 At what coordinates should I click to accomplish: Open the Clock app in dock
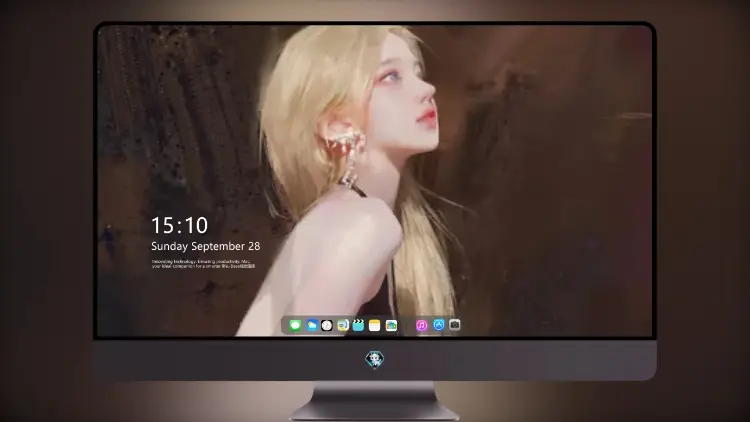click(x=327, y=325)
